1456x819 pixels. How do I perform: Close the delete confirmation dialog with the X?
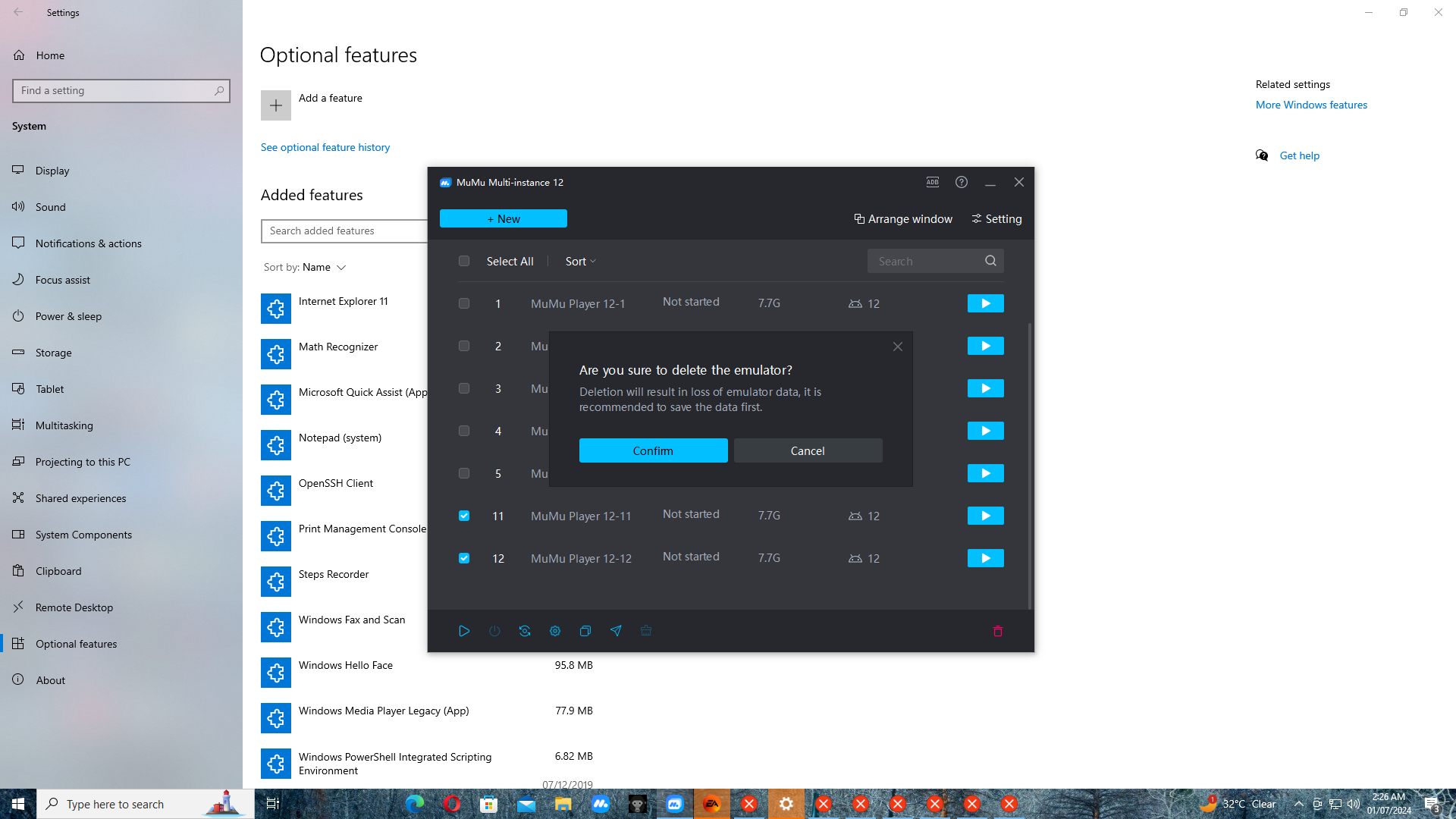click(898, 347)
